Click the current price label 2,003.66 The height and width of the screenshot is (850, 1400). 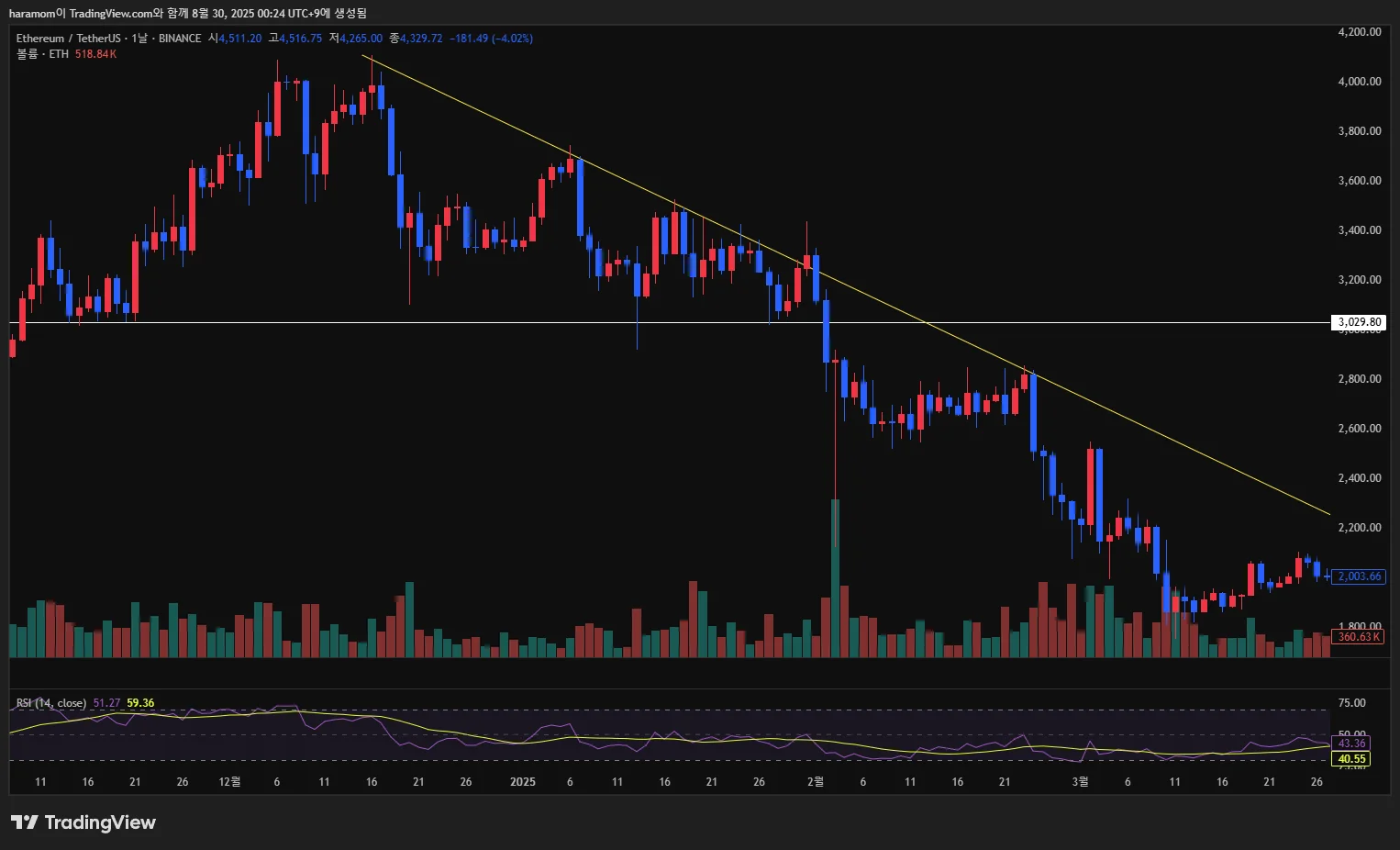click(1359, 576)
